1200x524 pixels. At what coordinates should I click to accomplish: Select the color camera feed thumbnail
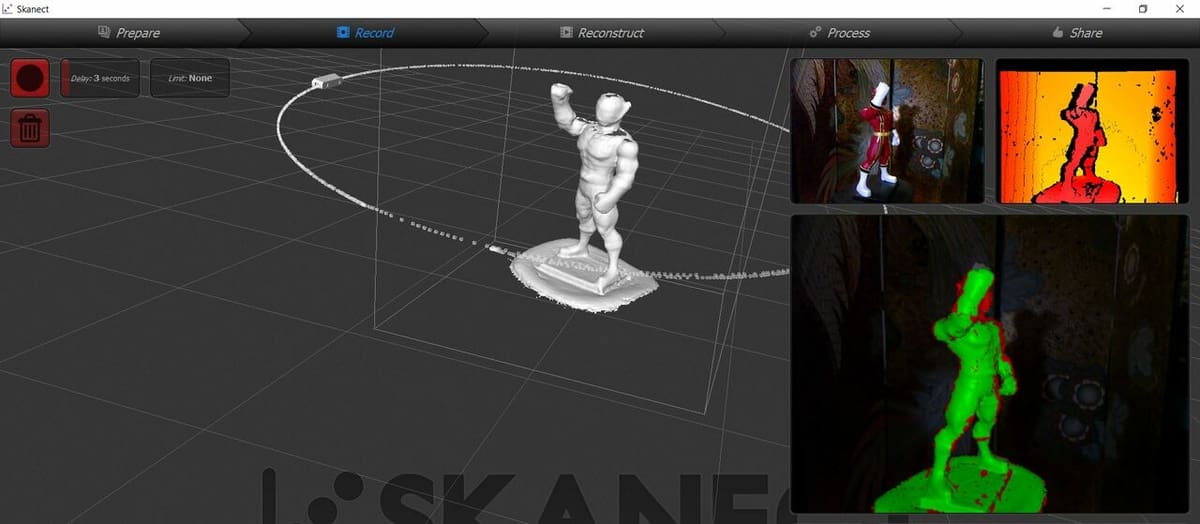pos(887,131)
